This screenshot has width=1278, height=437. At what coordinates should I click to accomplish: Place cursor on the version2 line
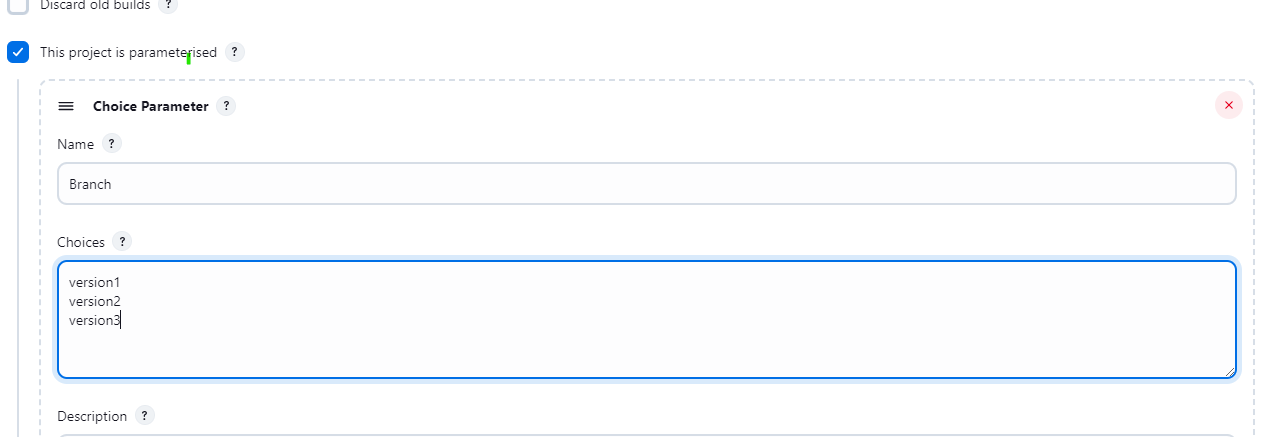click(x=94, y=301)
